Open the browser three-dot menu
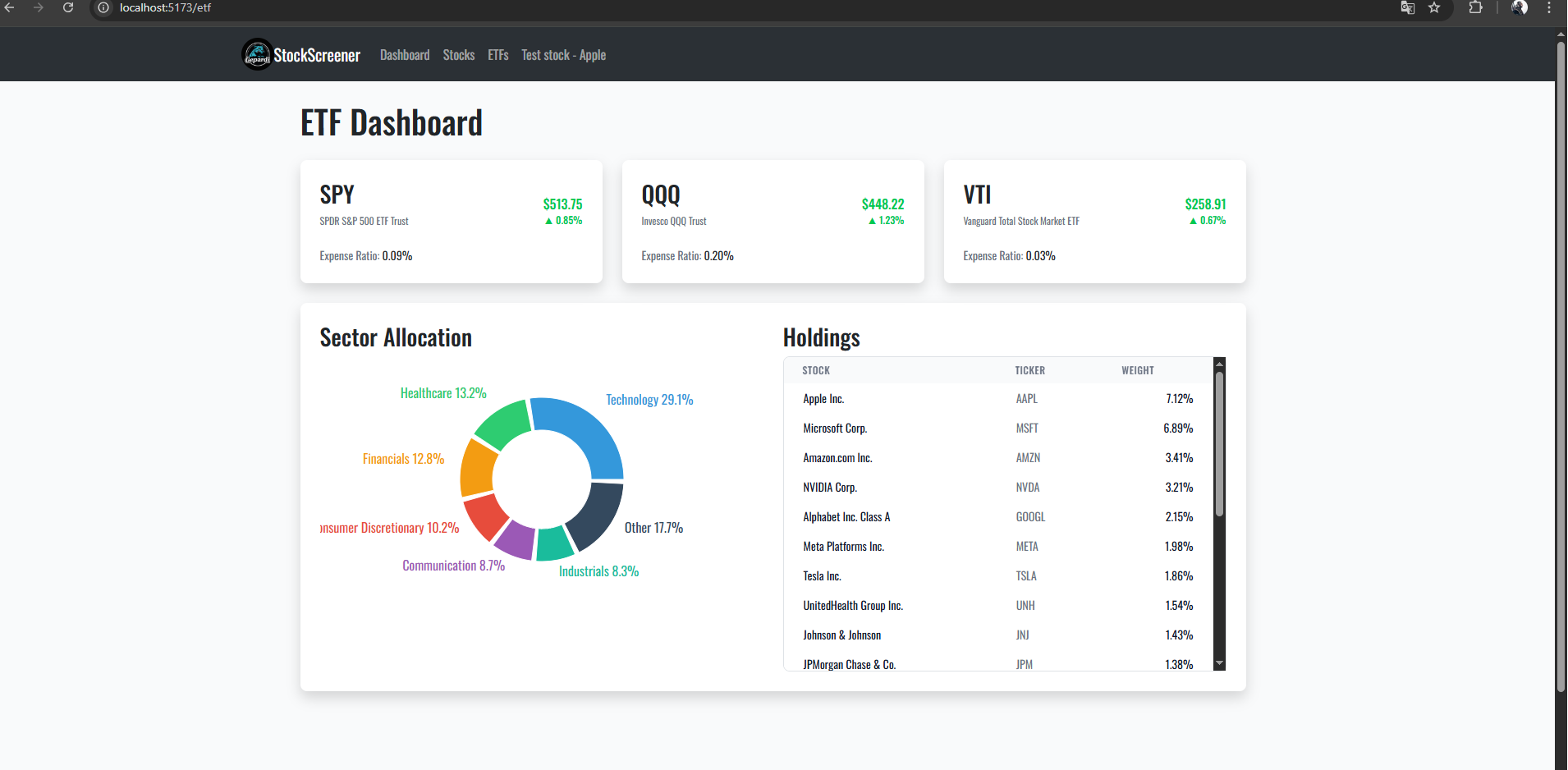 1549,8
